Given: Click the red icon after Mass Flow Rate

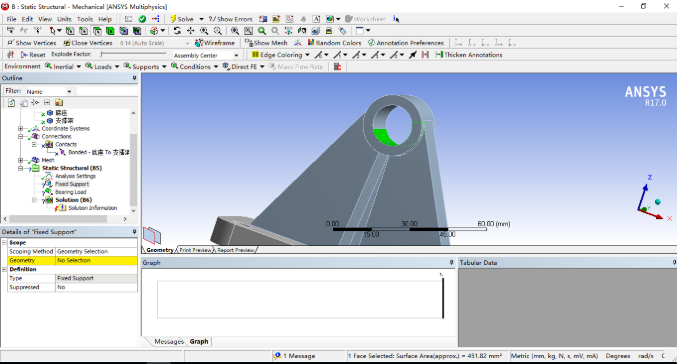Looking at the screenshot, I should [338, 66].
